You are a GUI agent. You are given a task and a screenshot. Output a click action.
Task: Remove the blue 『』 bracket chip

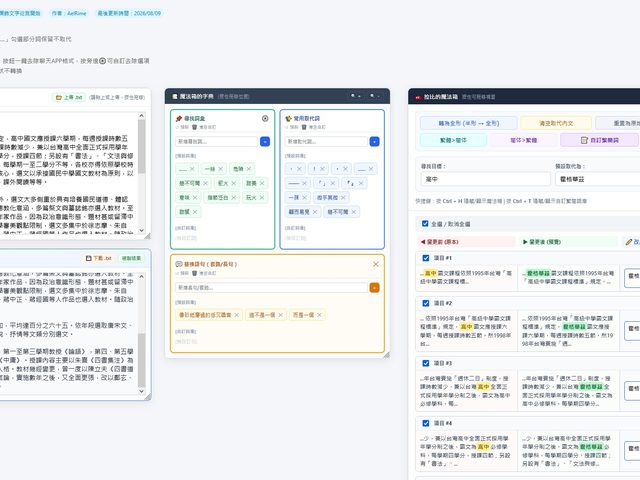click(361, 183)
